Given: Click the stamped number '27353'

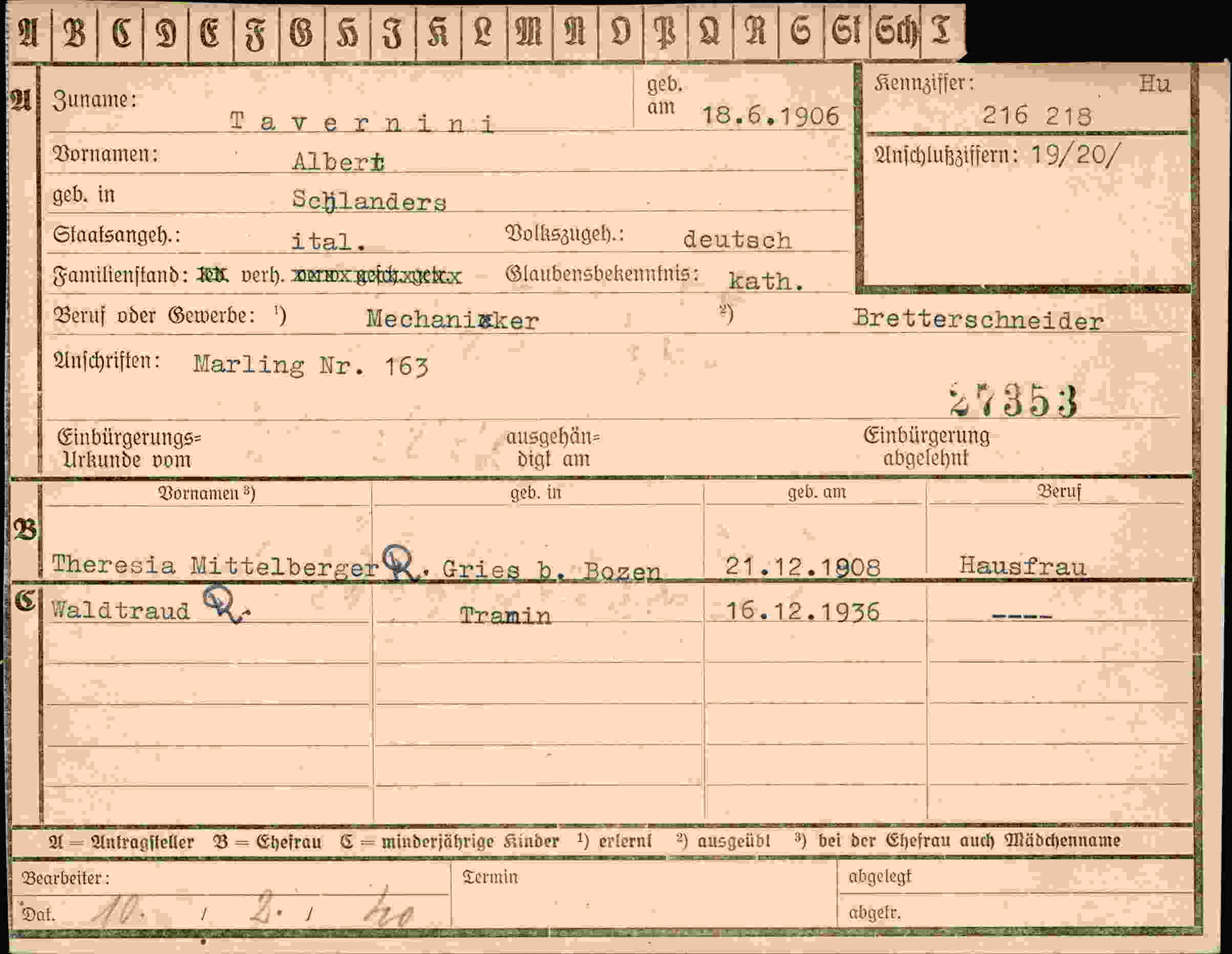Looking at the screenshot, I should pyautogui.click(x=1014, y=401).
